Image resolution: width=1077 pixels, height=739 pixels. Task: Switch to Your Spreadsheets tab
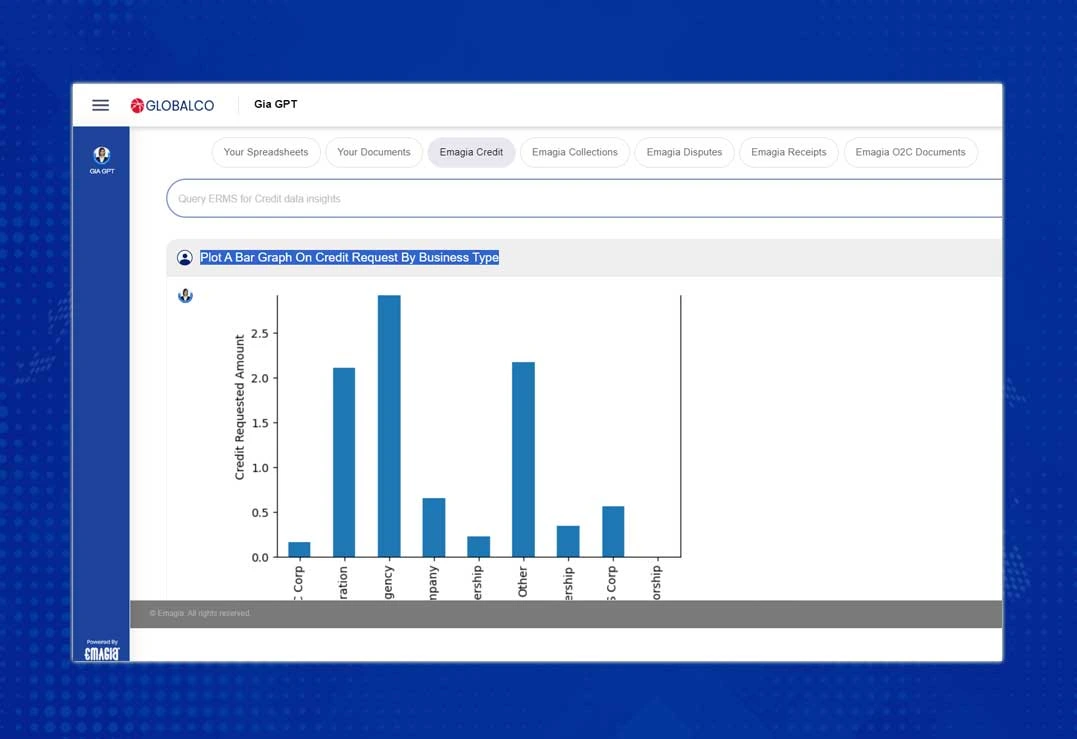[266, 152]
